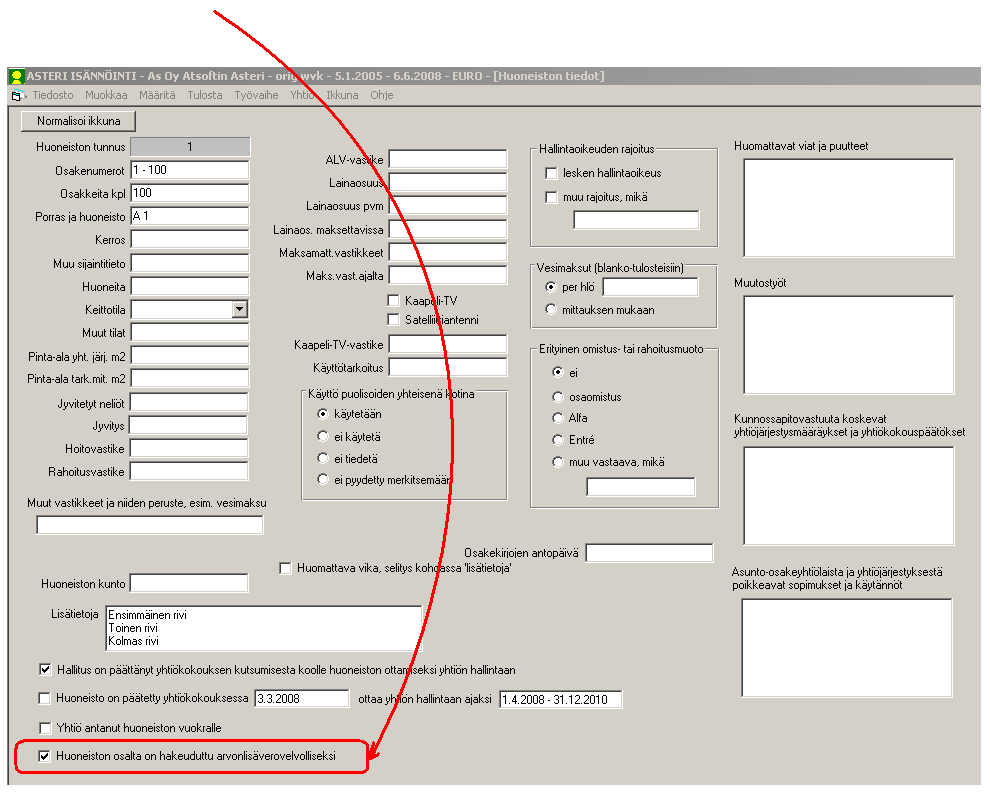Click the per hlö amount field
The image size is (990, 795).
tap(650, 287)
